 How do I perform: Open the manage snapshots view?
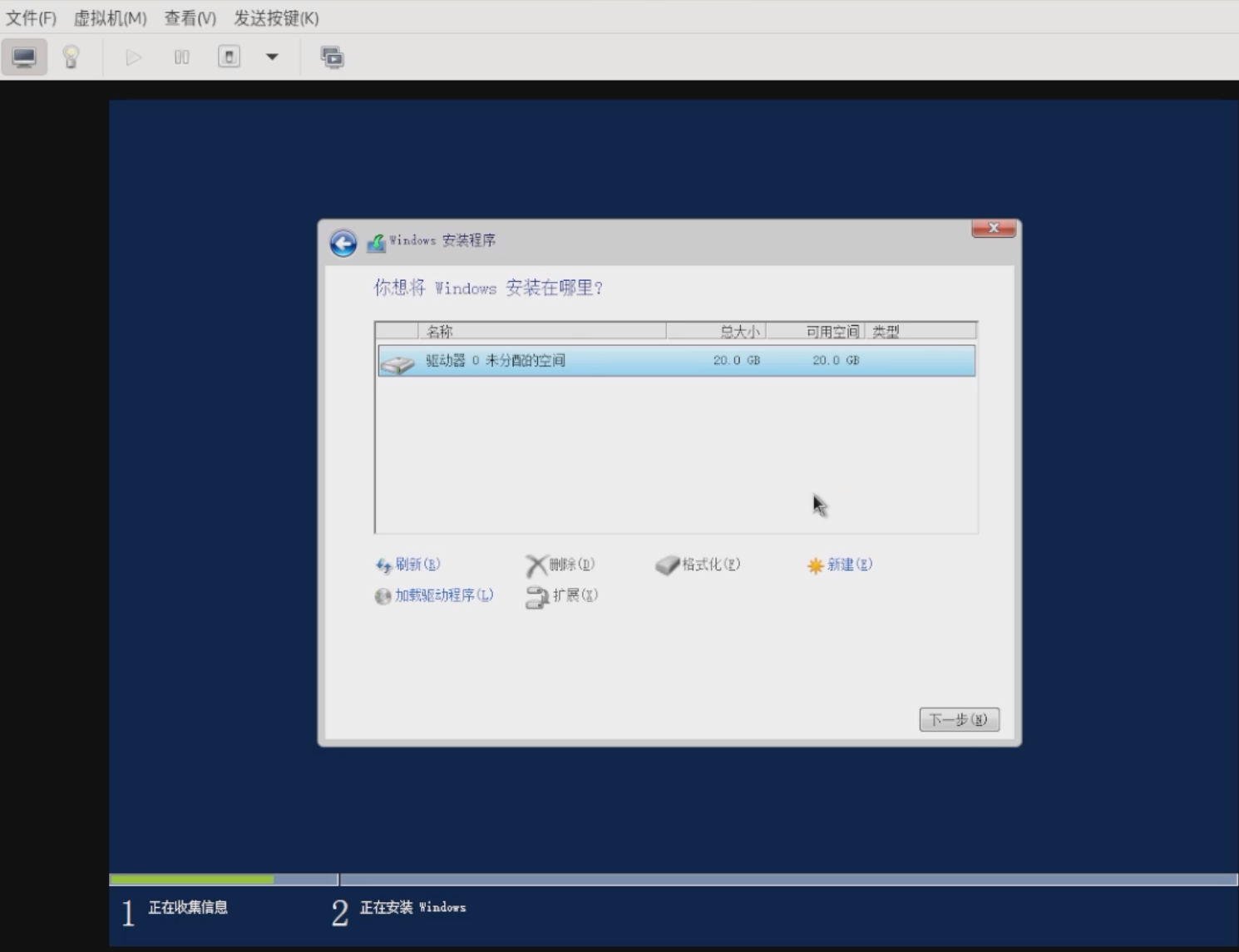pyautogui.click(x=332, y=57)
